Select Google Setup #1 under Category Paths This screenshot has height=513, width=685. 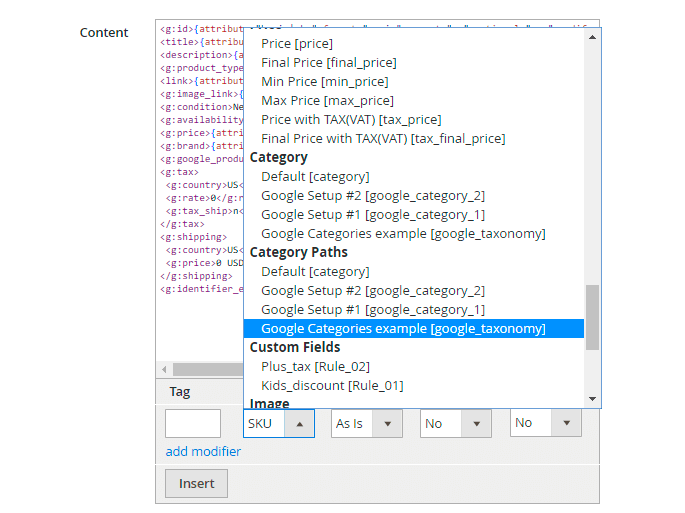point(372,309)
